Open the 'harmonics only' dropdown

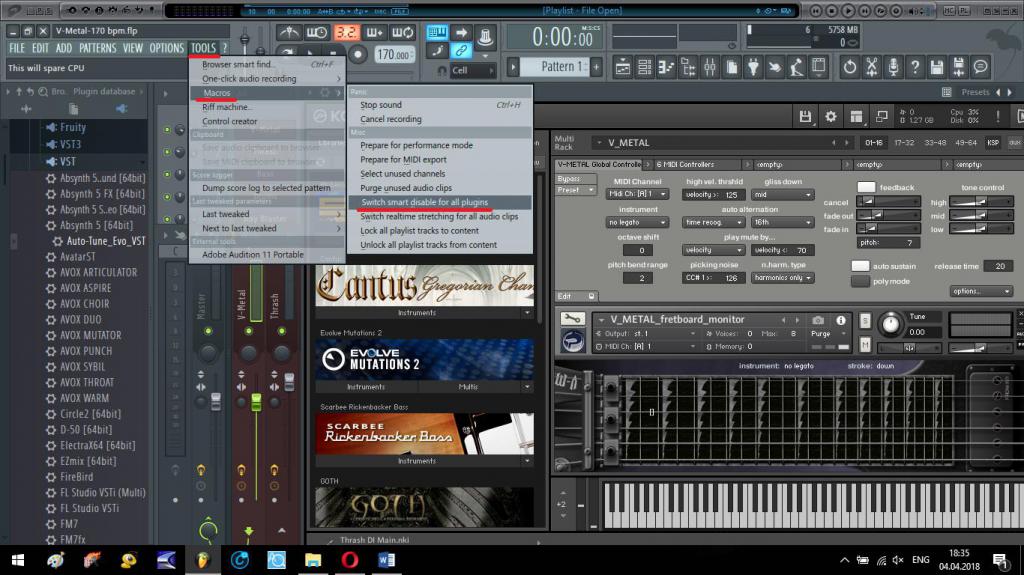coord(782,278)
